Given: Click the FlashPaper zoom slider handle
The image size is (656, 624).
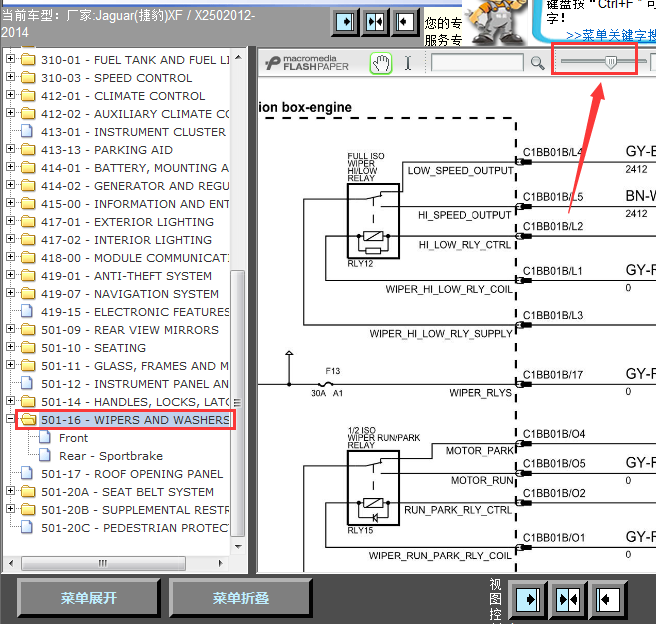Looking at the screenshot, I should click(611, 62).
